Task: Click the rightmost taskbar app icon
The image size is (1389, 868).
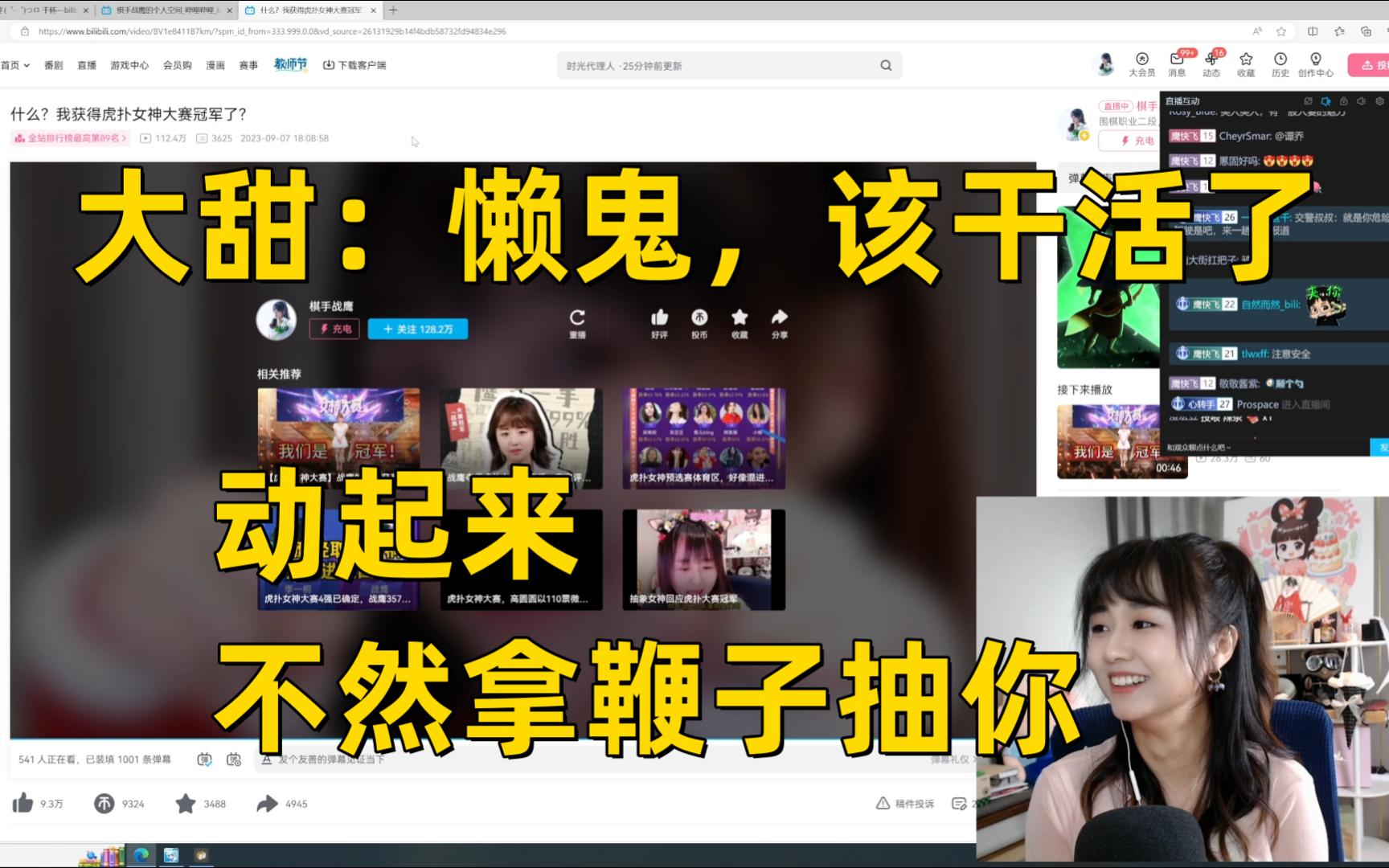Action: (202, 855)
